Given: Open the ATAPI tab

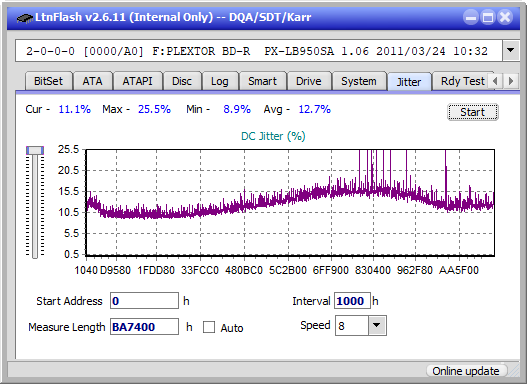Looking at the screenshot, I should (x=137, y=81).
